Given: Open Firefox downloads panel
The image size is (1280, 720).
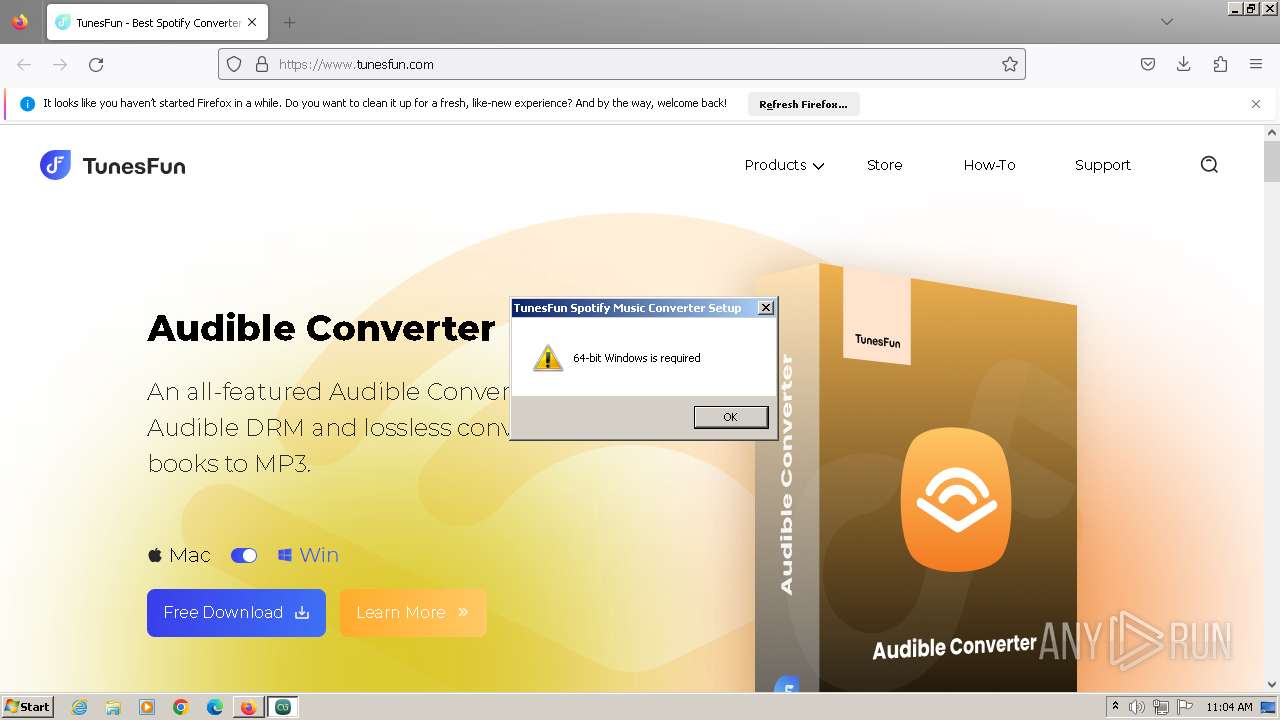Looking at the screenshot, I should [x=1184, y=64].
